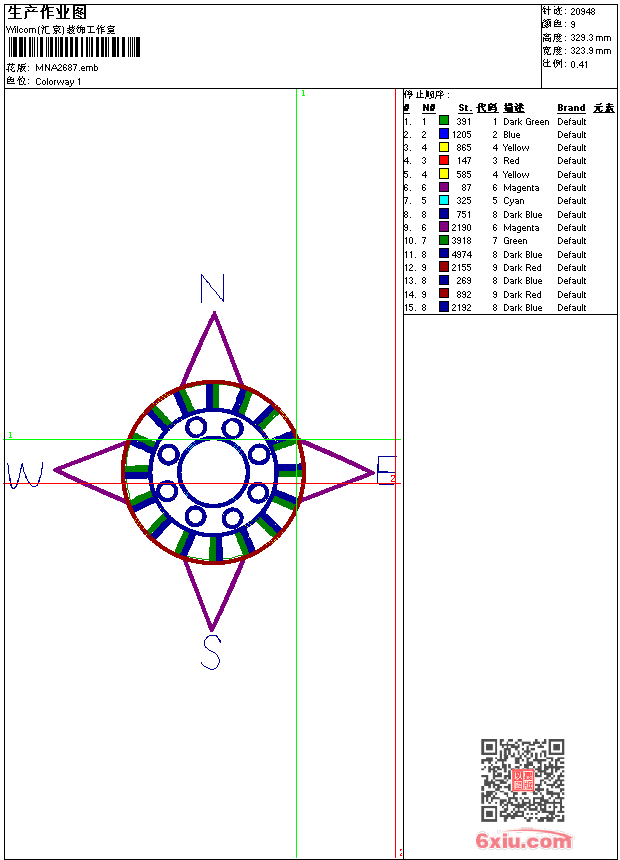Click the Brand column header
Screen dimensions: 620x860
coord(571,108)
